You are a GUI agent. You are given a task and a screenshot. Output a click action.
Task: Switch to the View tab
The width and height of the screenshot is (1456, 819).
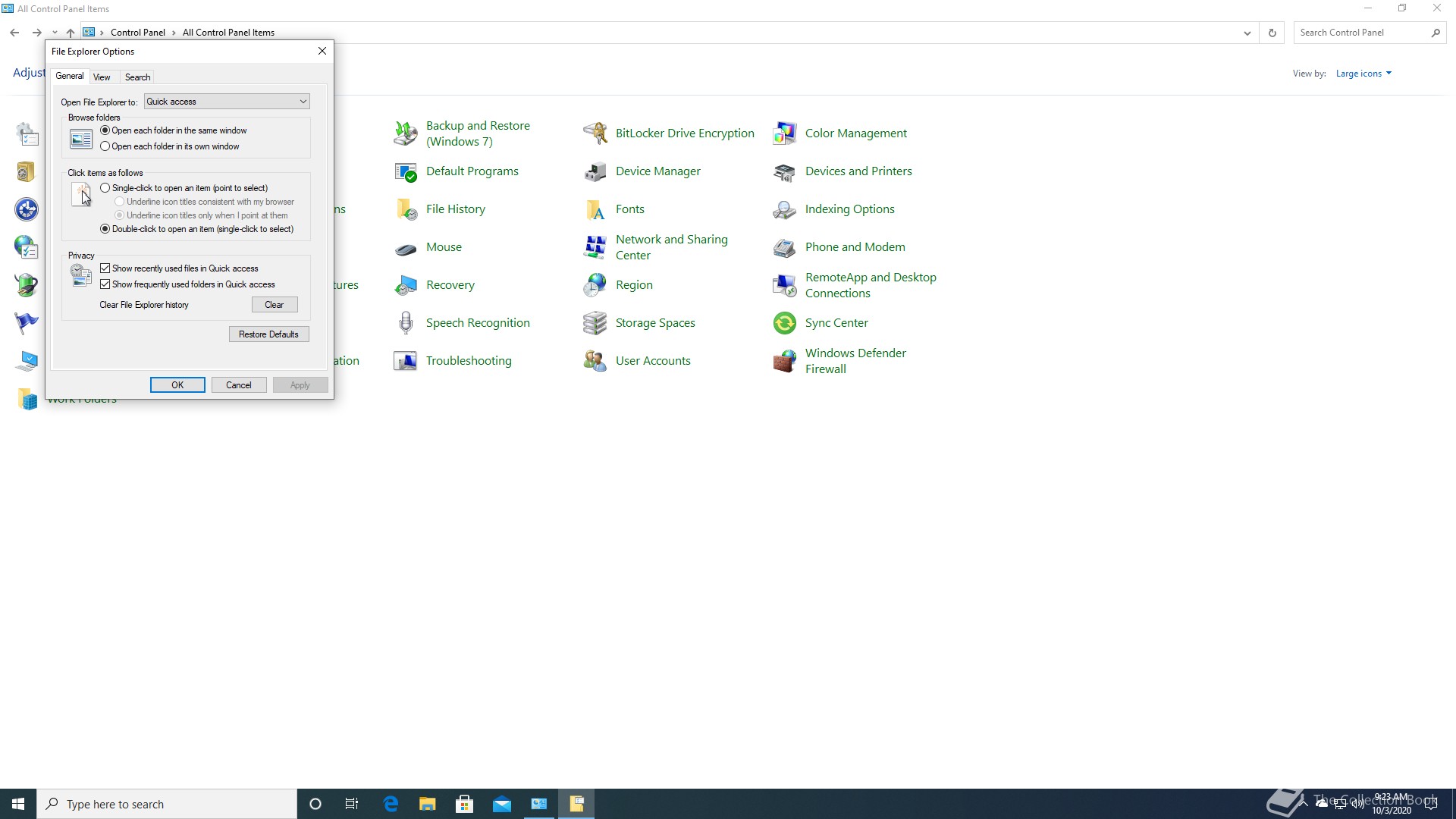pos(102,77)
